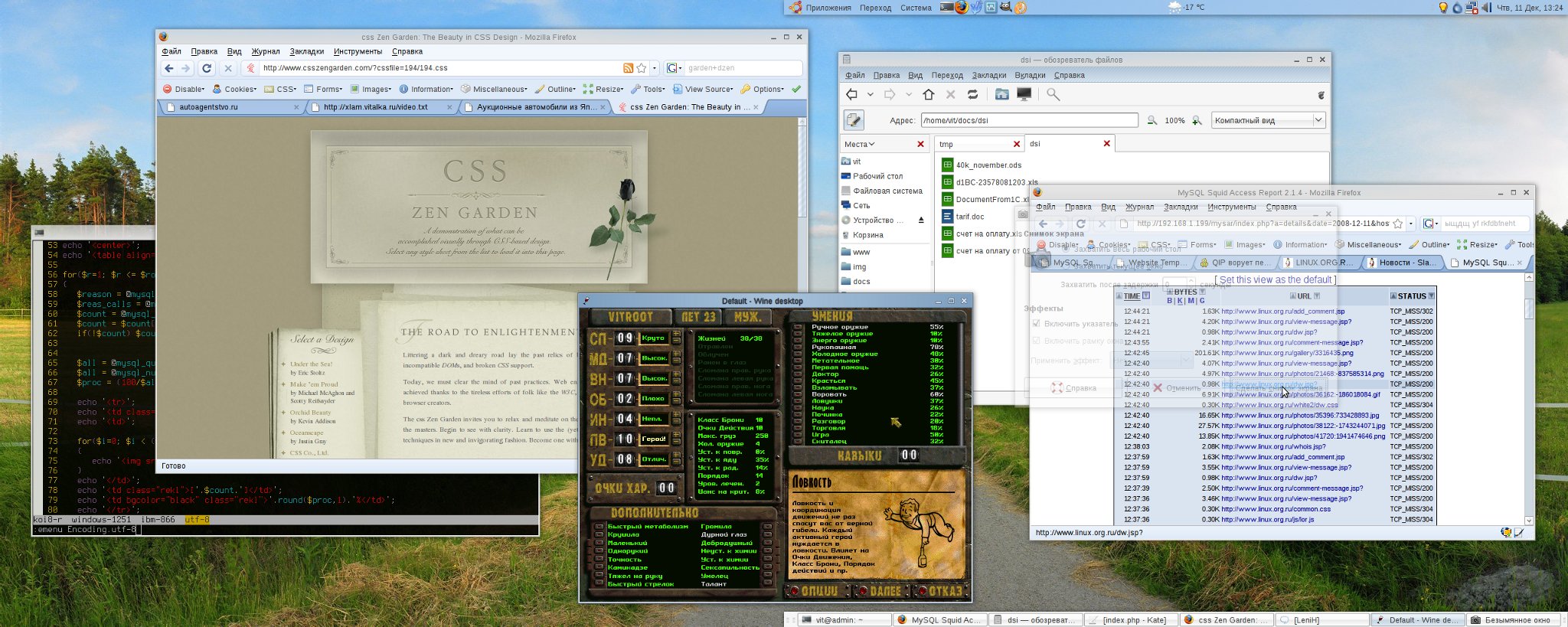The width and height of the screenshot is (1568, 627).
Task: Click the garden+dzen search field
Action: click(x=742, y=68)
